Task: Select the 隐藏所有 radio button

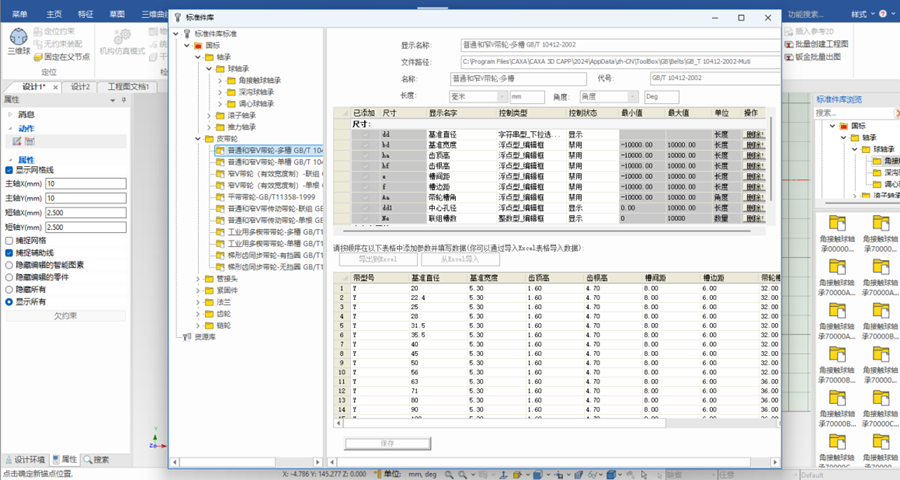Action: 9,289
